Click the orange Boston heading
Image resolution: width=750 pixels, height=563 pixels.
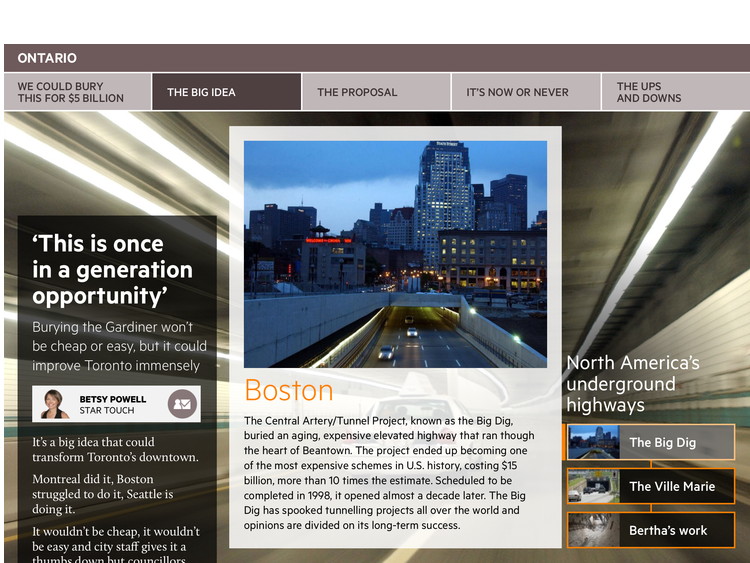[289, 390]
